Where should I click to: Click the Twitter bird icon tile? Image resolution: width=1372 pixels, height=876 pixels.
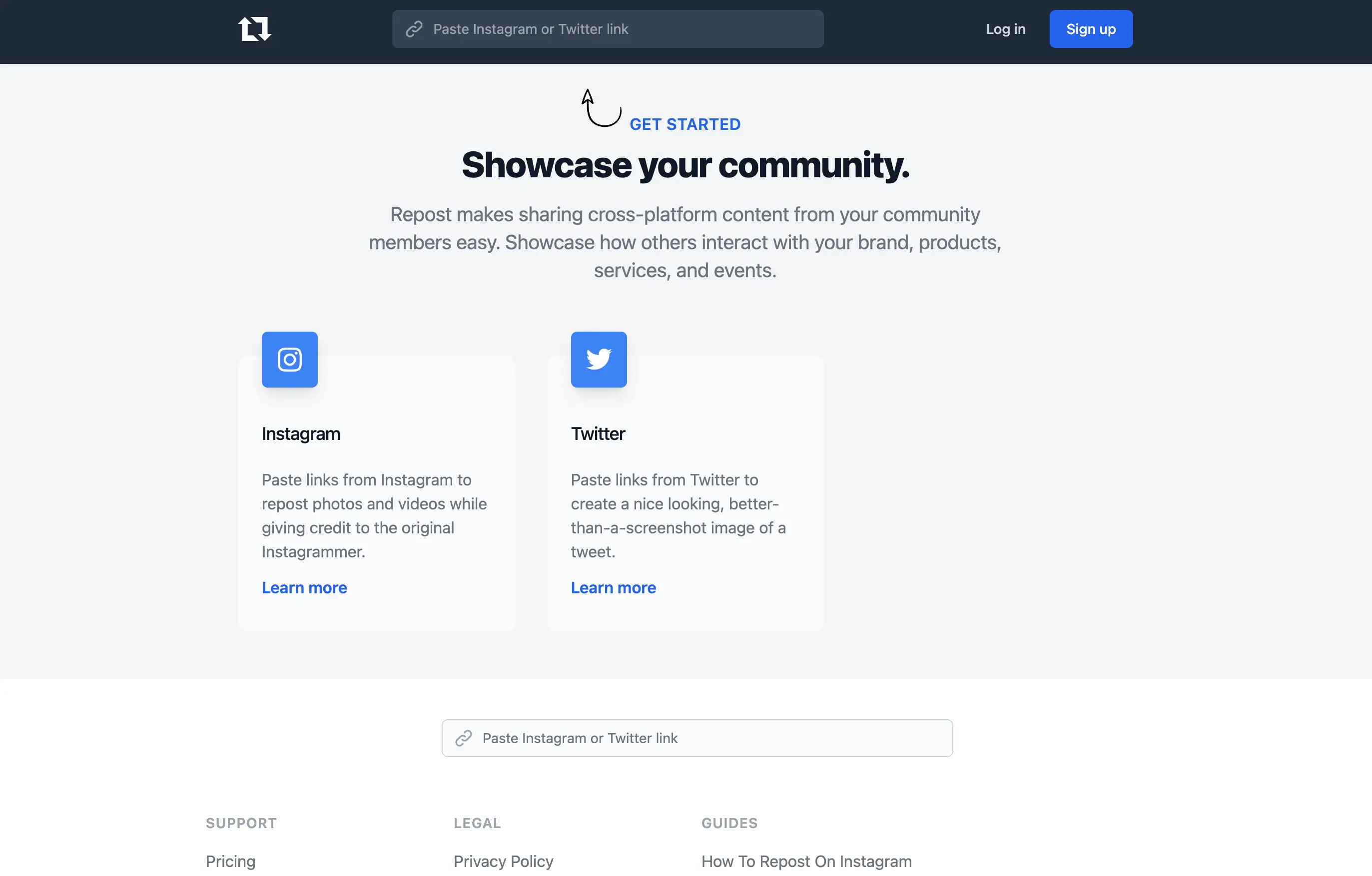click(x=599, y=360)
